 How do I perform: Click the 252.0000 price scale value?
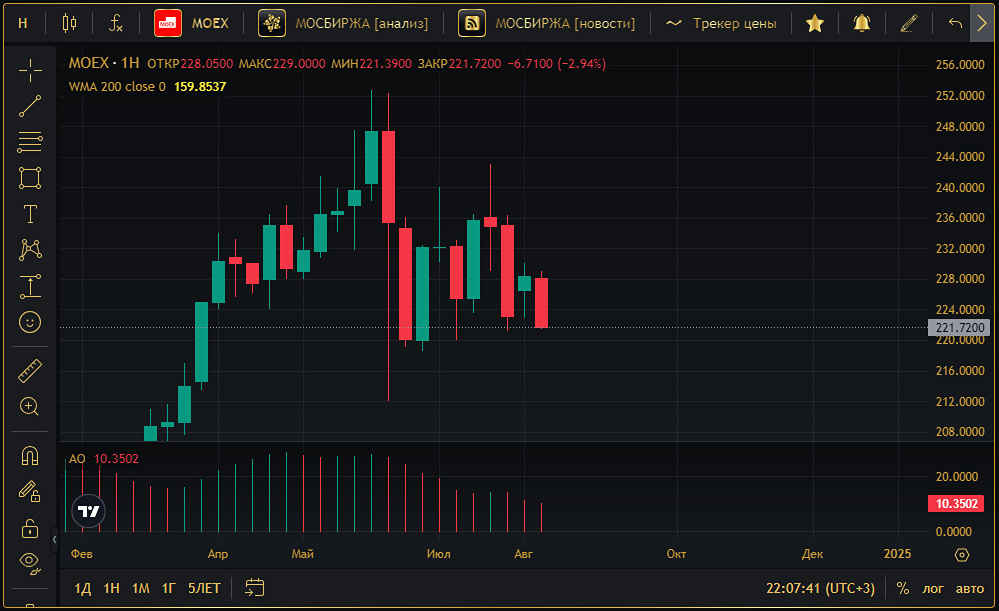pos(959,96)
